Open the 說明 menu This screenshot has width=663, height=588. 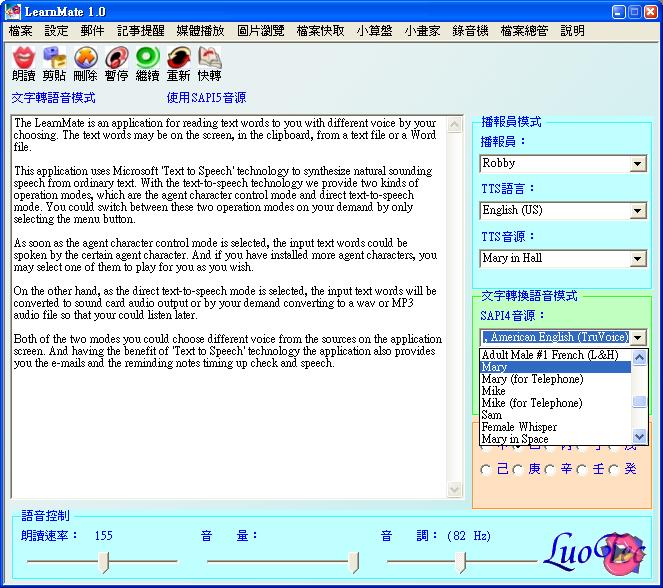pos(573,31)
